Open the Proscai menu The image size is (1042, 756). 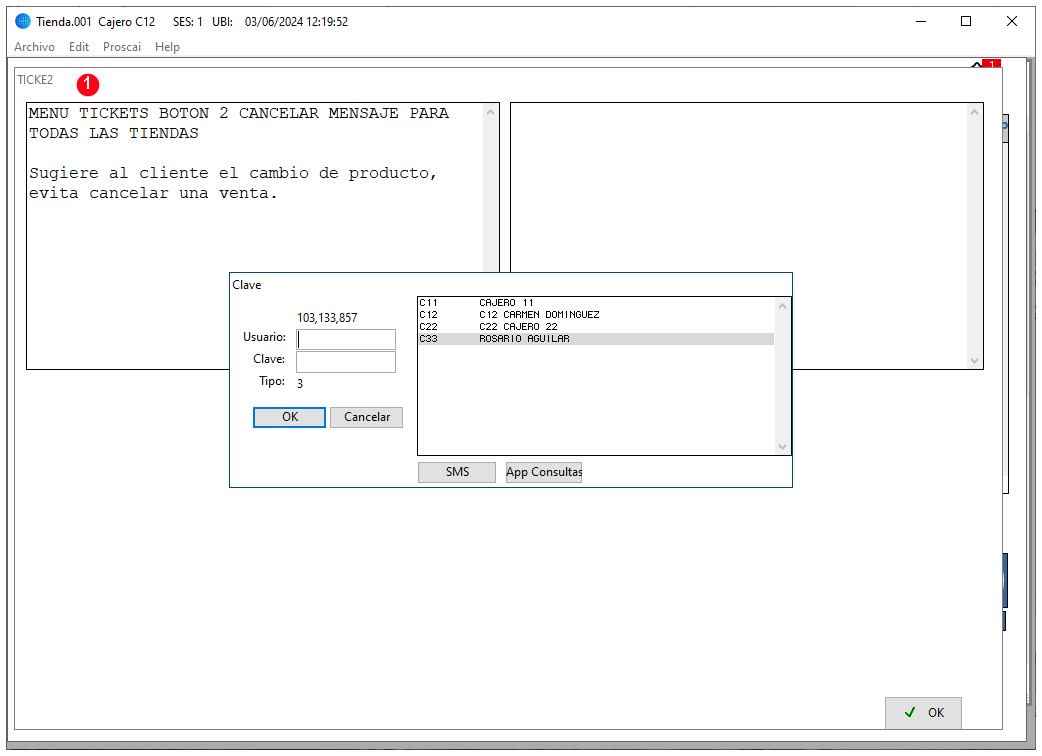coord(122,47)
